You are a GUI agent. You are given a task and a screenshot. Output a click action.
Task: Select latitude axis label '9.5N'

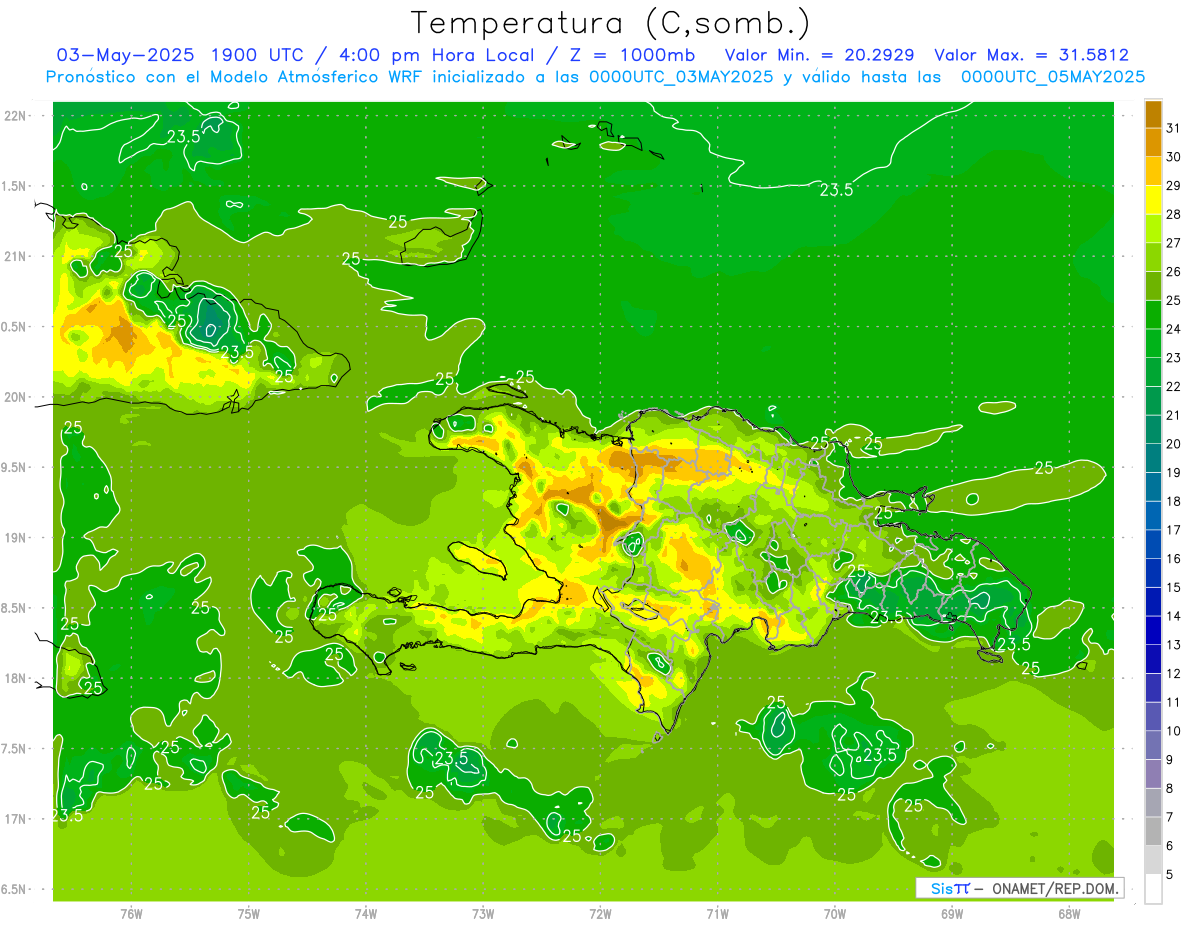tap(16, 467)
